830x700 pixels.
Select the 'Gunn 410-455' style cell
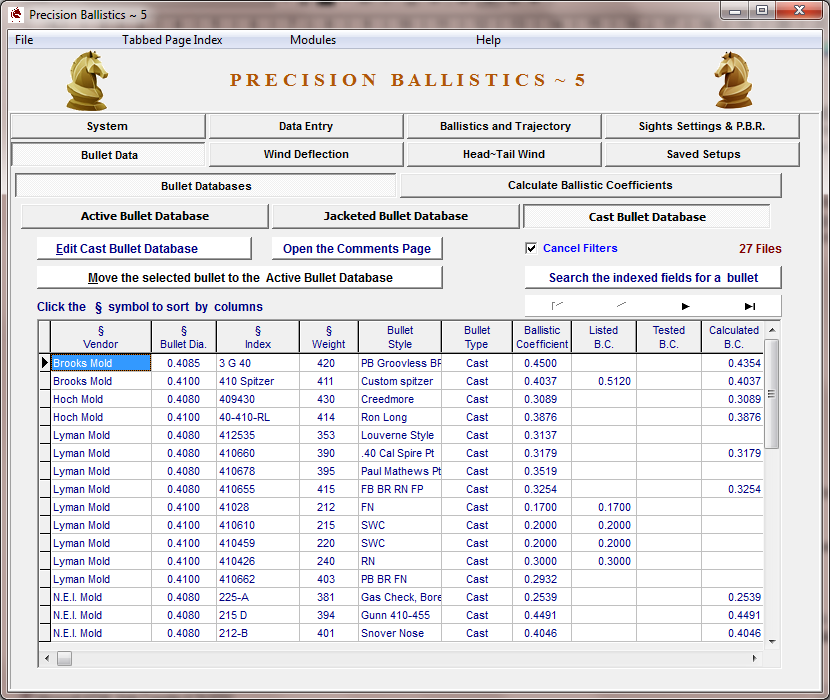pos(400,615)
